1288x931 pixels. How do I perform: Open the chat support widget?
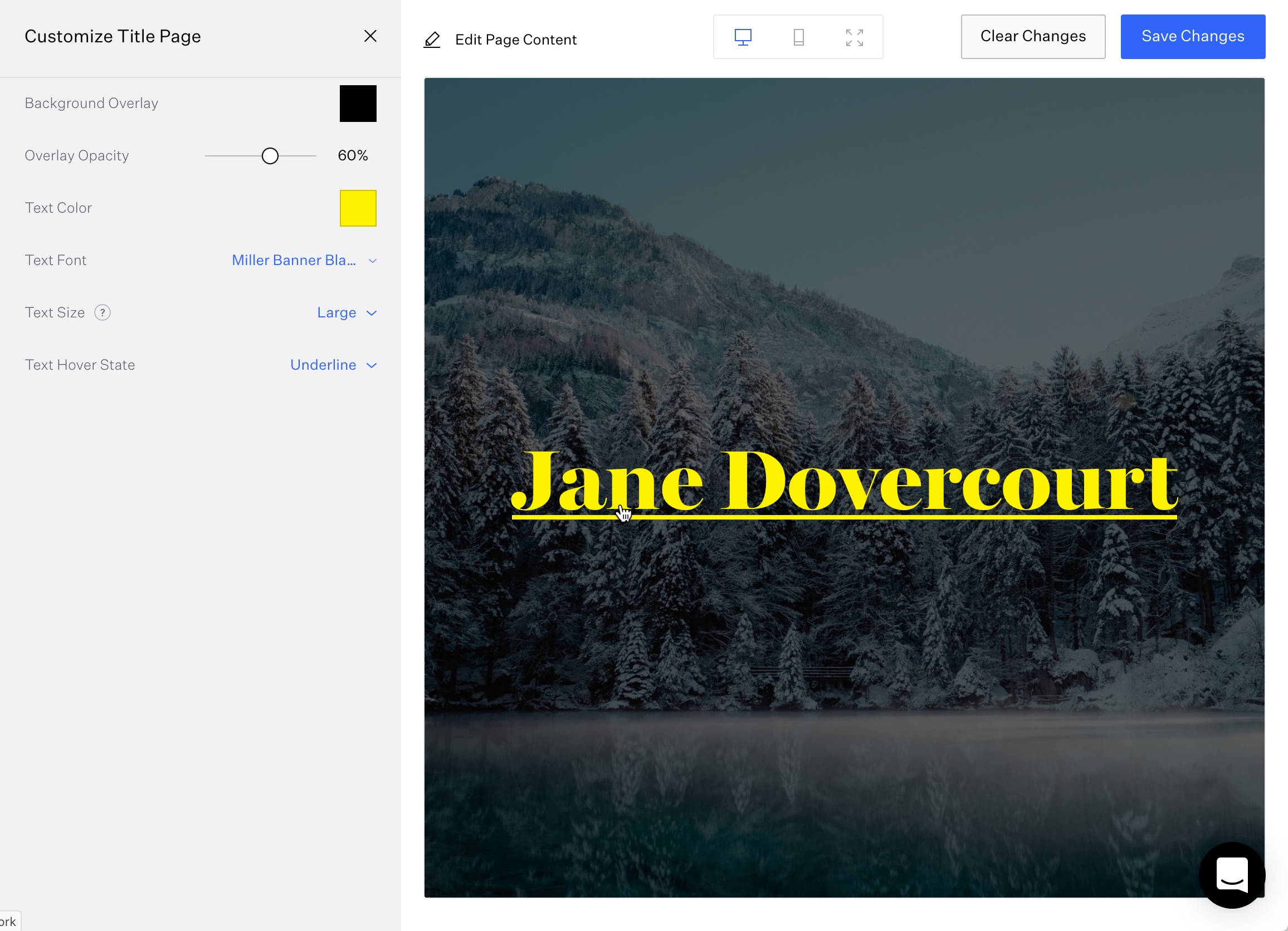tap(1232, 875)
